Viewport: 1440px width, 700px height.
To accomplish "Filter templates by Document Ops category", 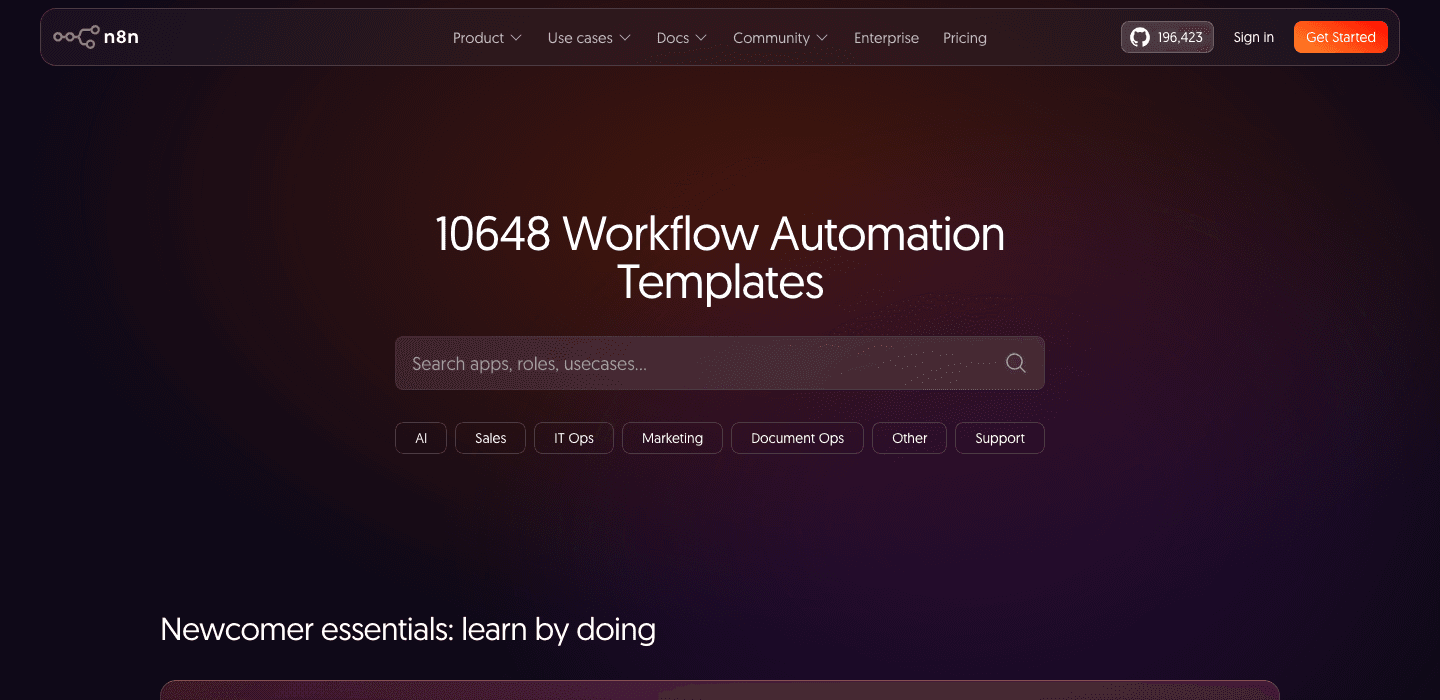I will [x=797, y=438].
